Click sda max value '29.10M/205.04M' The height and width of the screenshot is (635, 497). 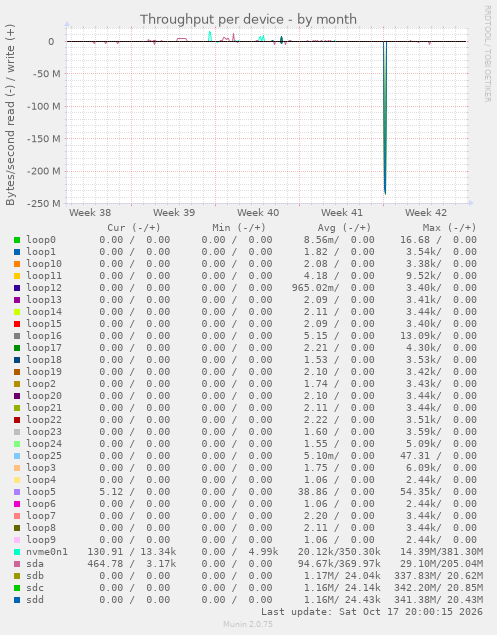click(x=442, y=564)
